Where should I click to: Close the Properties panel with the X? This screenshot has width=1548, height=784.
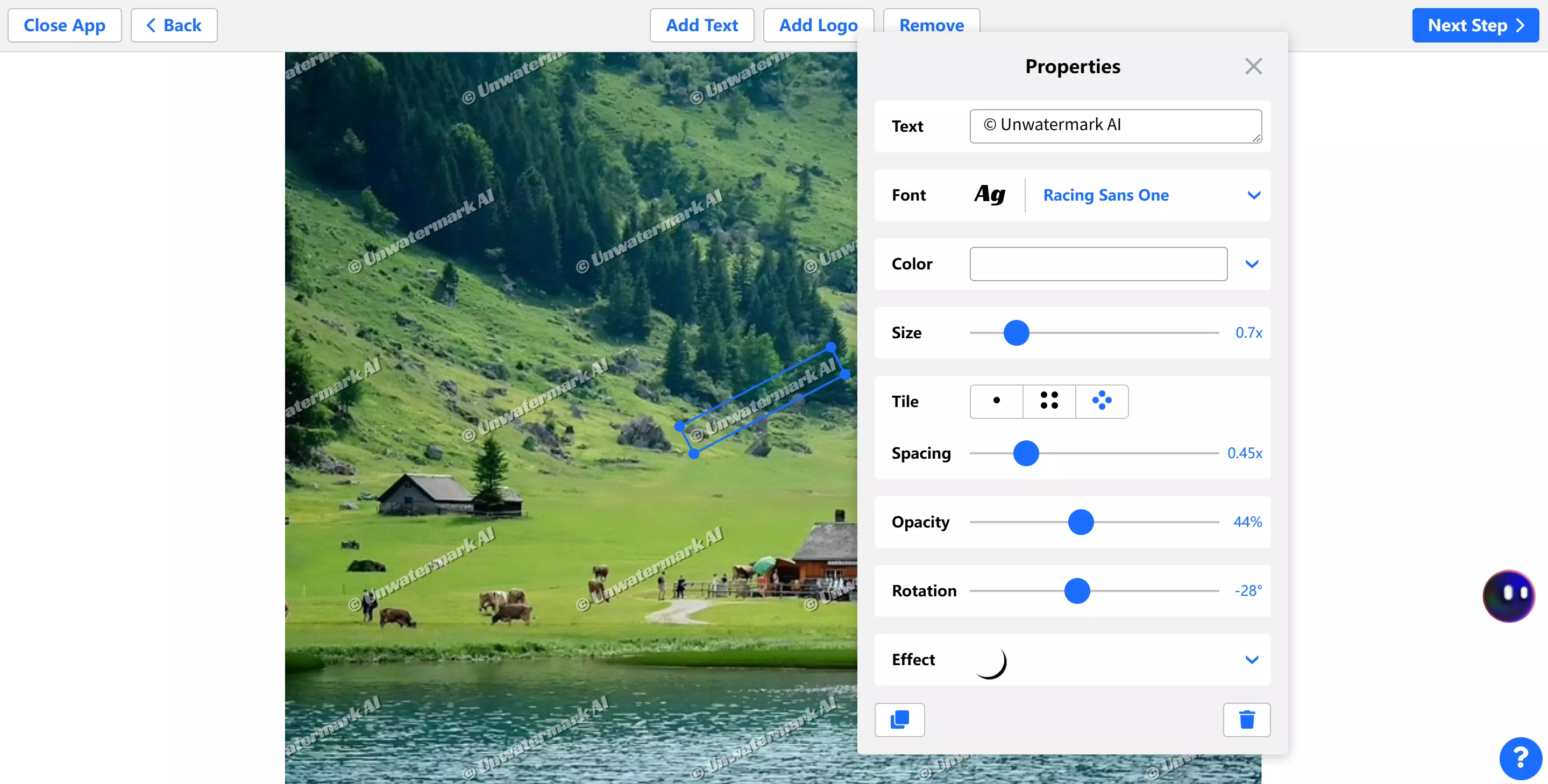tap(1253, 66)
